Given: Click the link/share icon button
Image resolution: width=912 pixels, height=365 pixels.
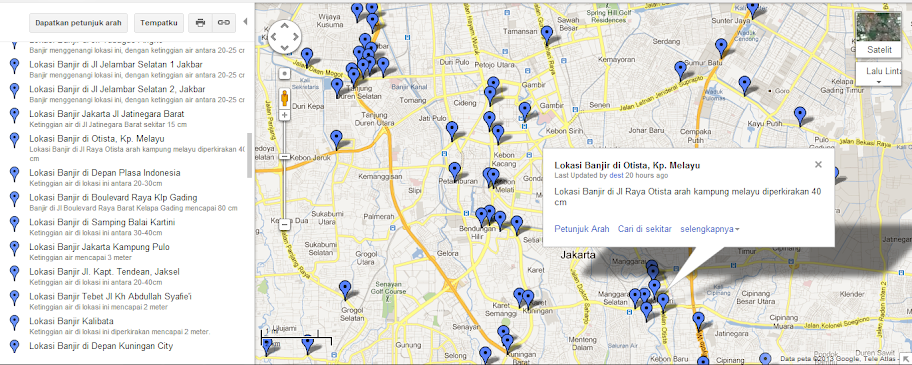Looking at the screenshot, I should (x=223, y=23).
